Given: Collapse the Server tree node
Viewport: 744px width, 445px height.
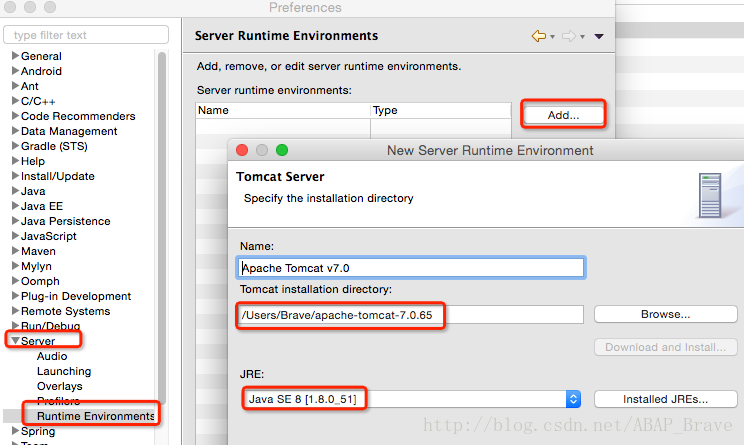Looking at the screenshot, I should pos(15,341).
